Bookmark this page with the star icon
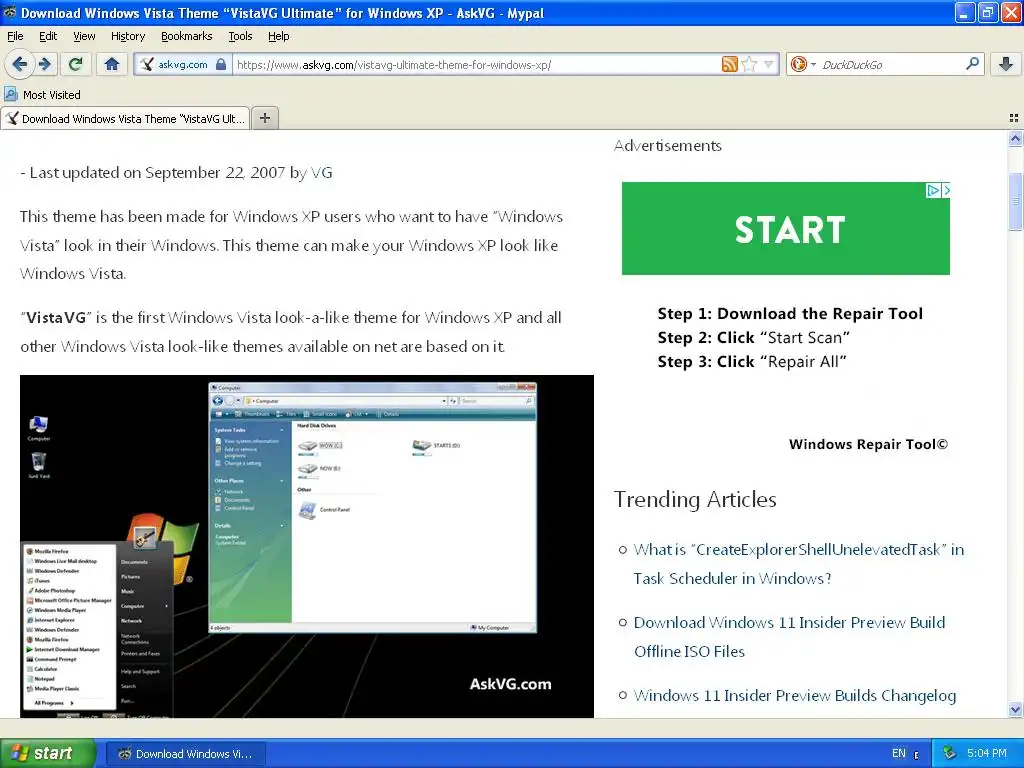This screenshot has height=768, width=1024. click(749, 64)
